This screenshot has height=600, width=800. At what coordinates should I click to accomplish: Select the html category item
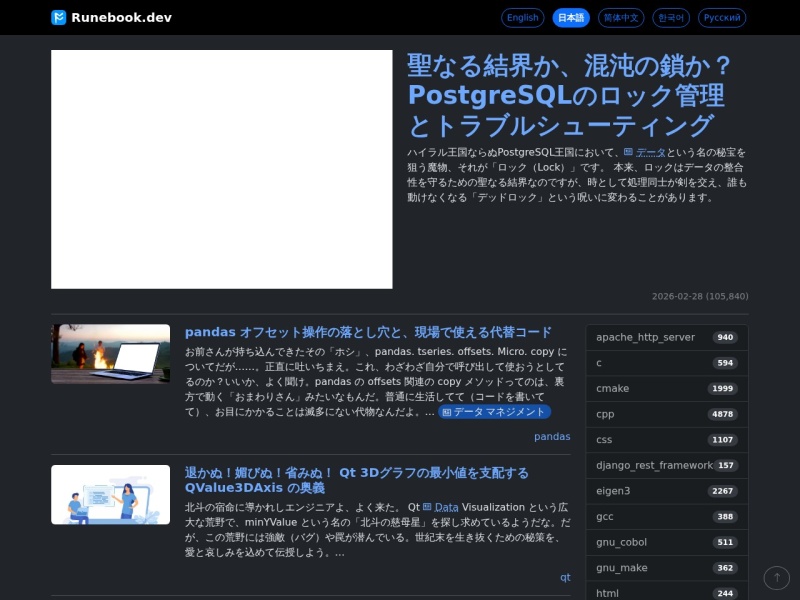point(667,591)
